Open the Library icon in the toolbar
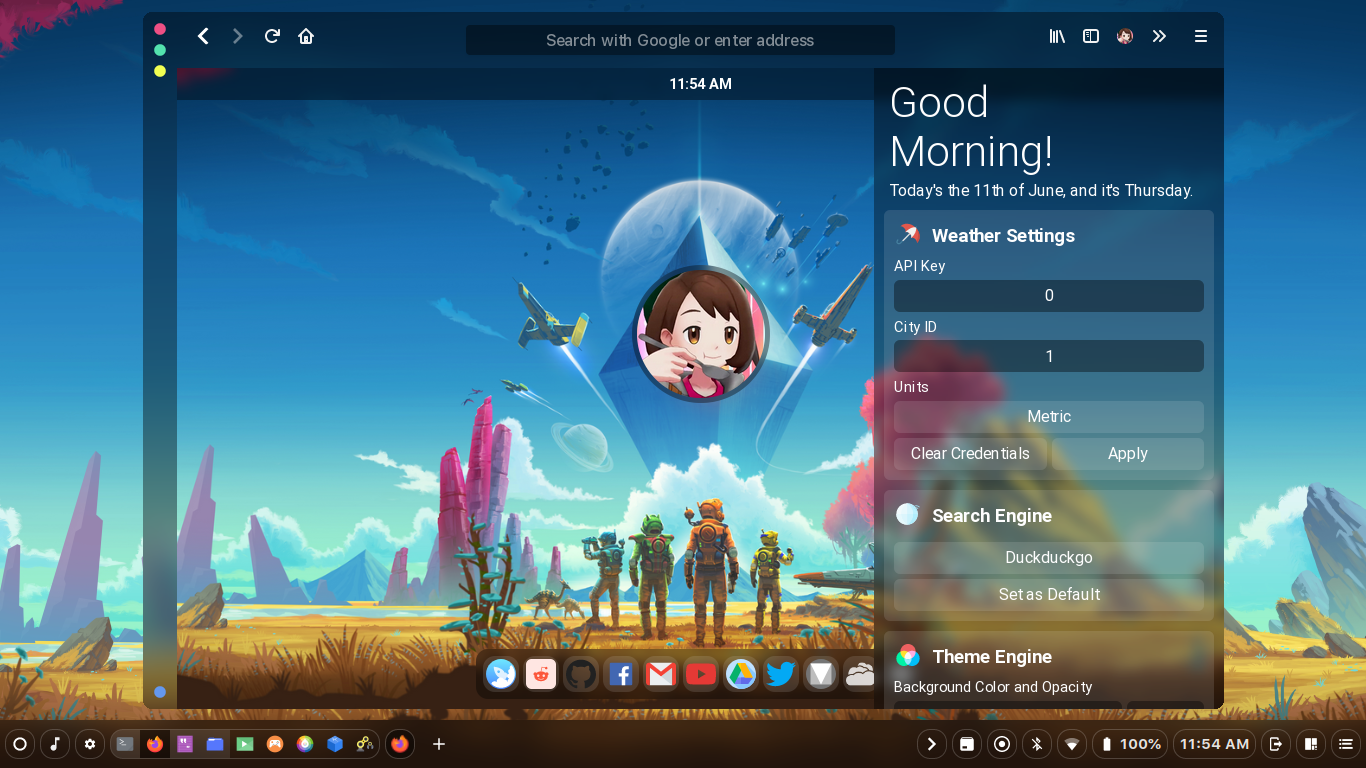1366x768 pixels. (x=1057, y=36)
